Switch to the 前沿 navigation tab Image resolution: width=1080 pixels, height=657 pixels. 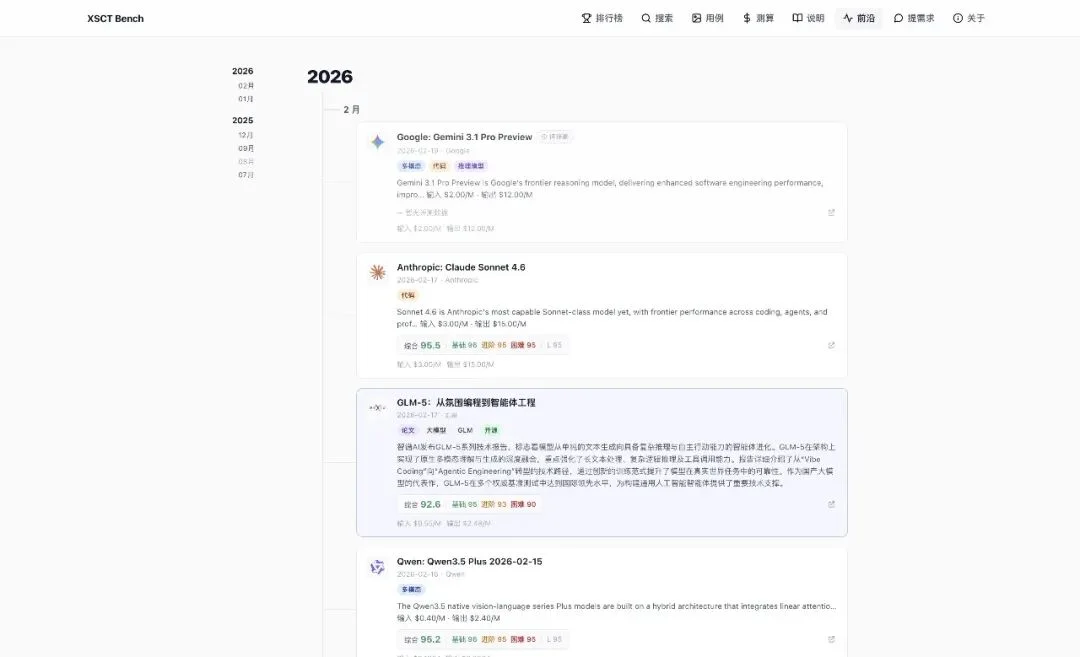click(858, 17)
